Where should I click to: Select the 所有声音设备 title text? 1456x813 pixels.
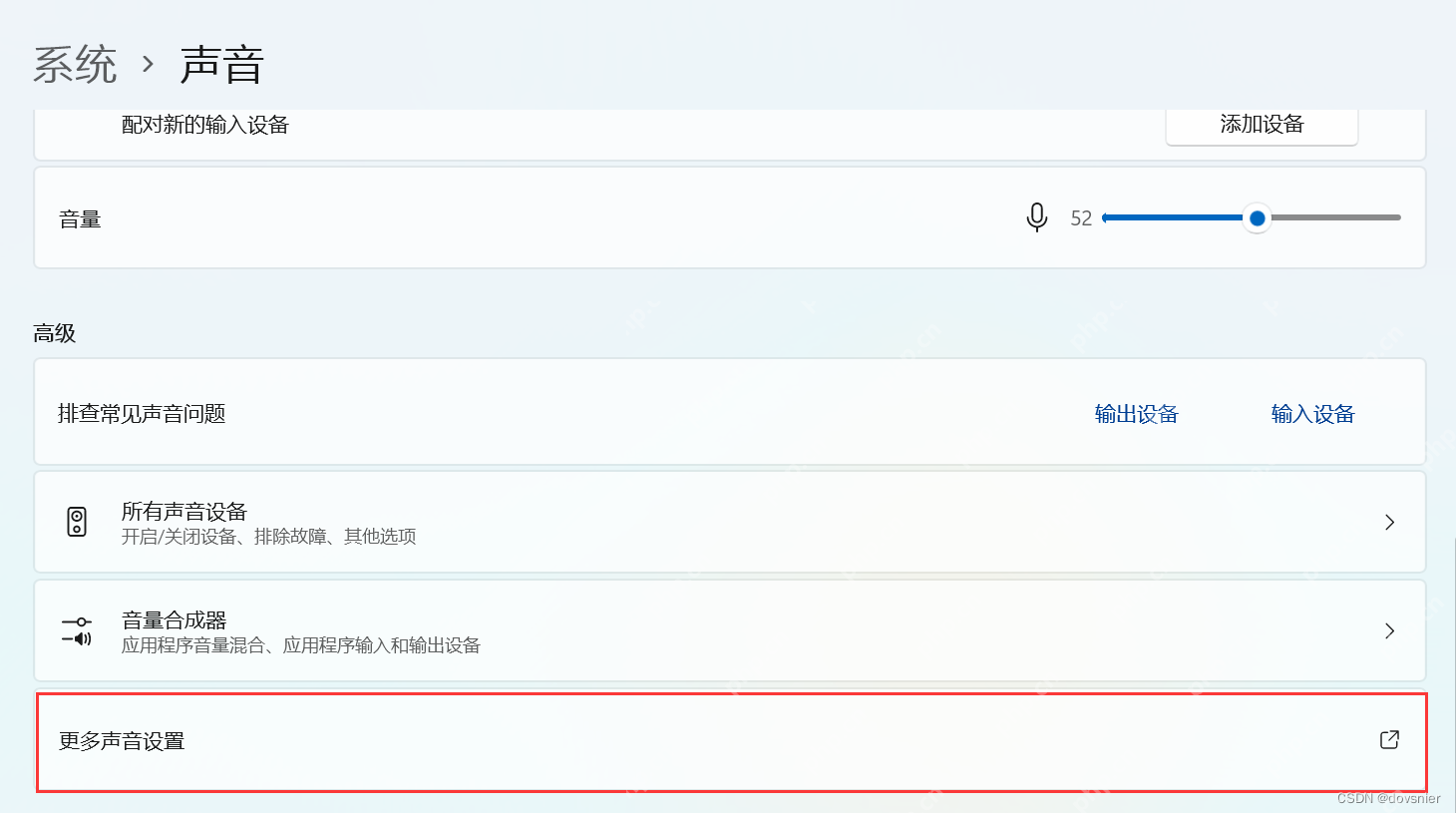184,512
